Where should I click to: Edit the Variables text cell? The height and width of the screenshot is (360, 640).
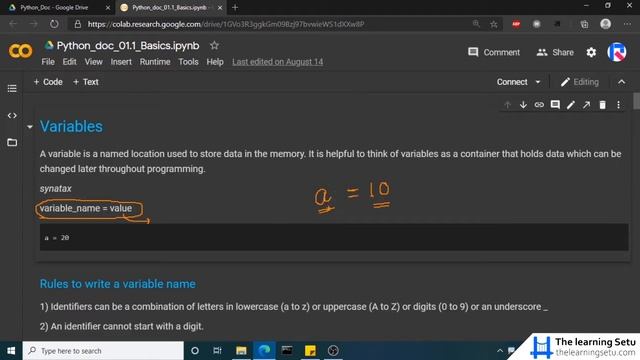(x=571, y=105)
